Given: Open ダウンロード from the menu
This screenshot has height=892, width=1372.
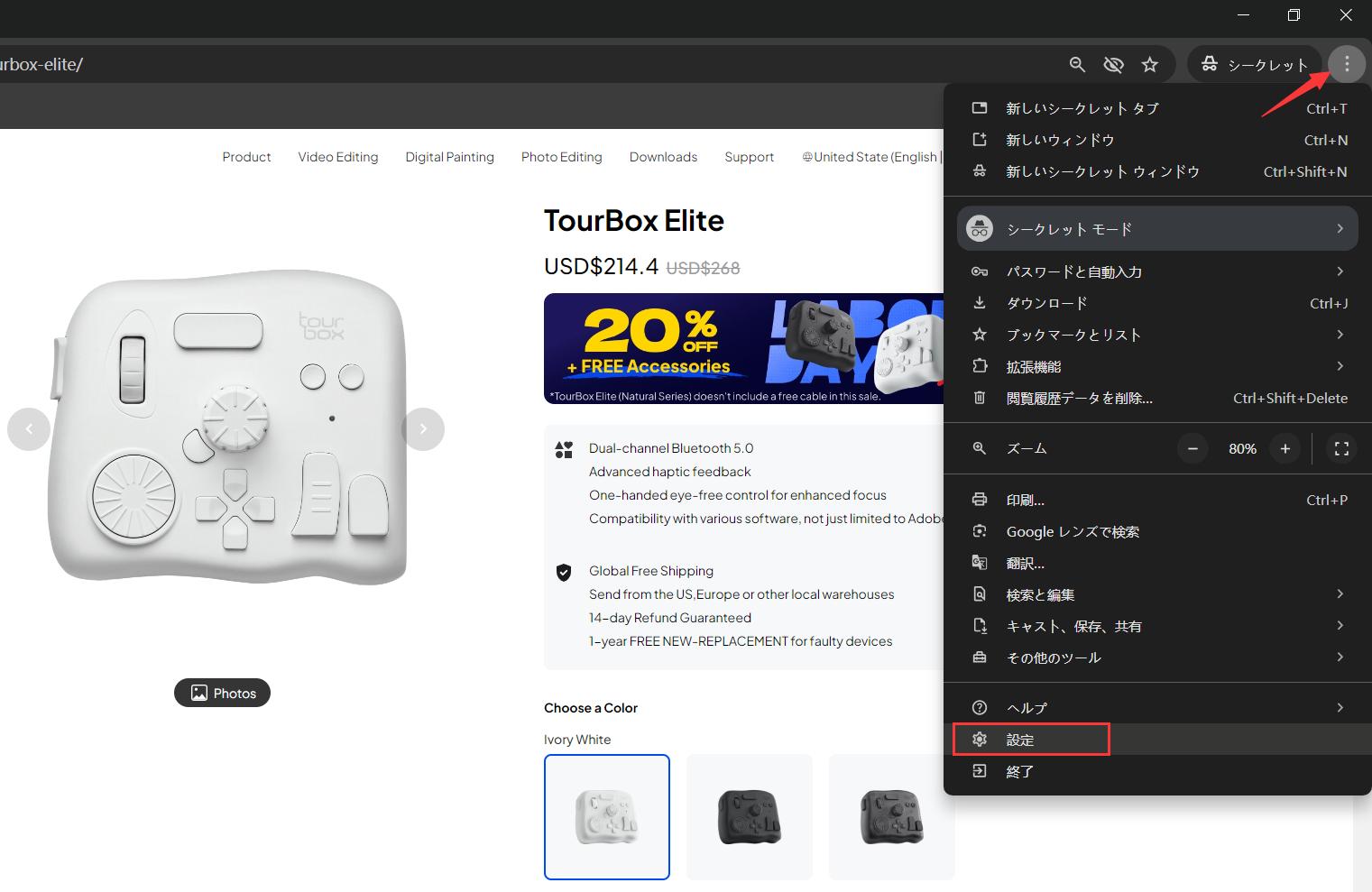Looking at the screenshot, I should pyautogui.click(x=1047, y=303).
